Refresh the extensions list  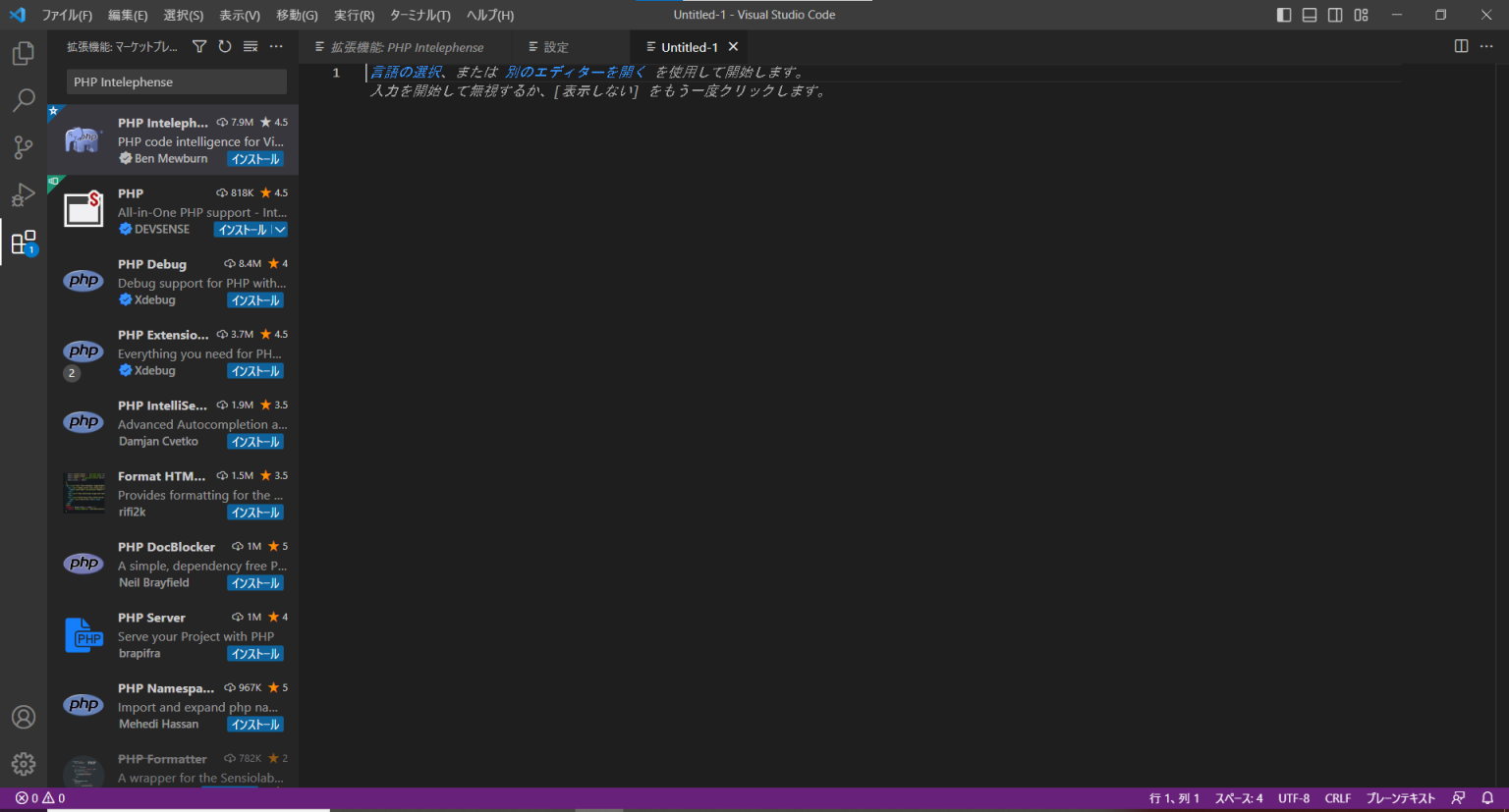coord(225,45)
